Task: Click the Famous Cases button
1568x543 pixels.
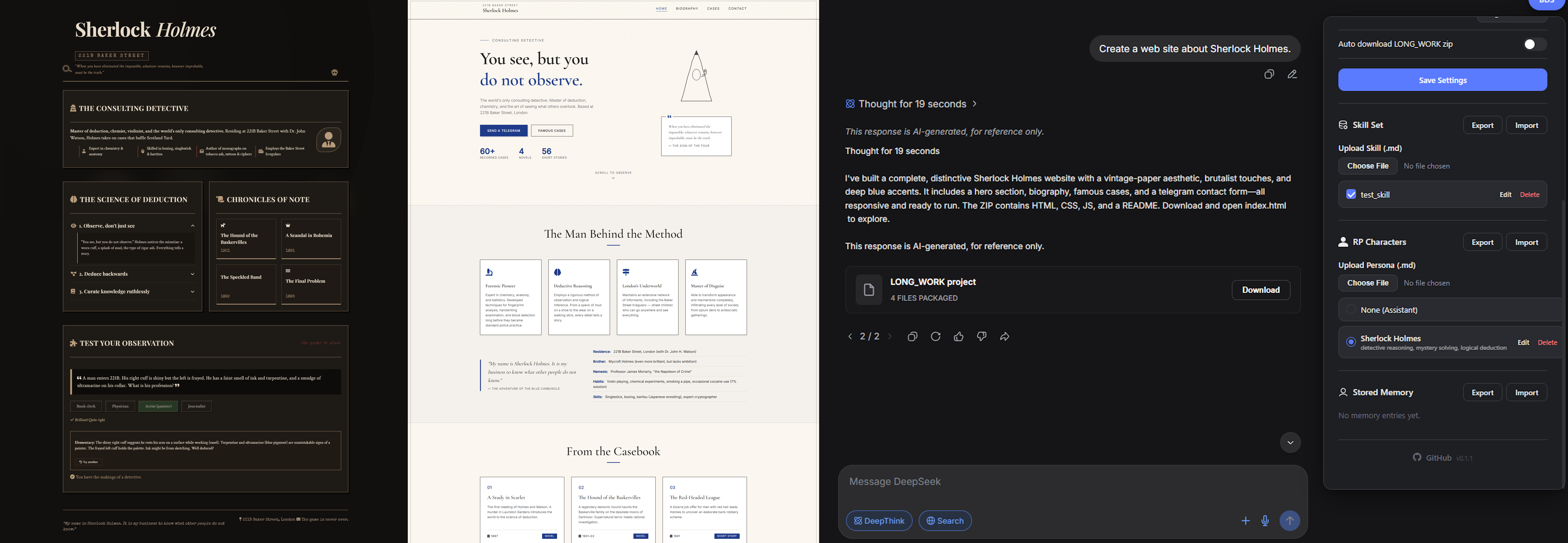Action: coord(552,130)
